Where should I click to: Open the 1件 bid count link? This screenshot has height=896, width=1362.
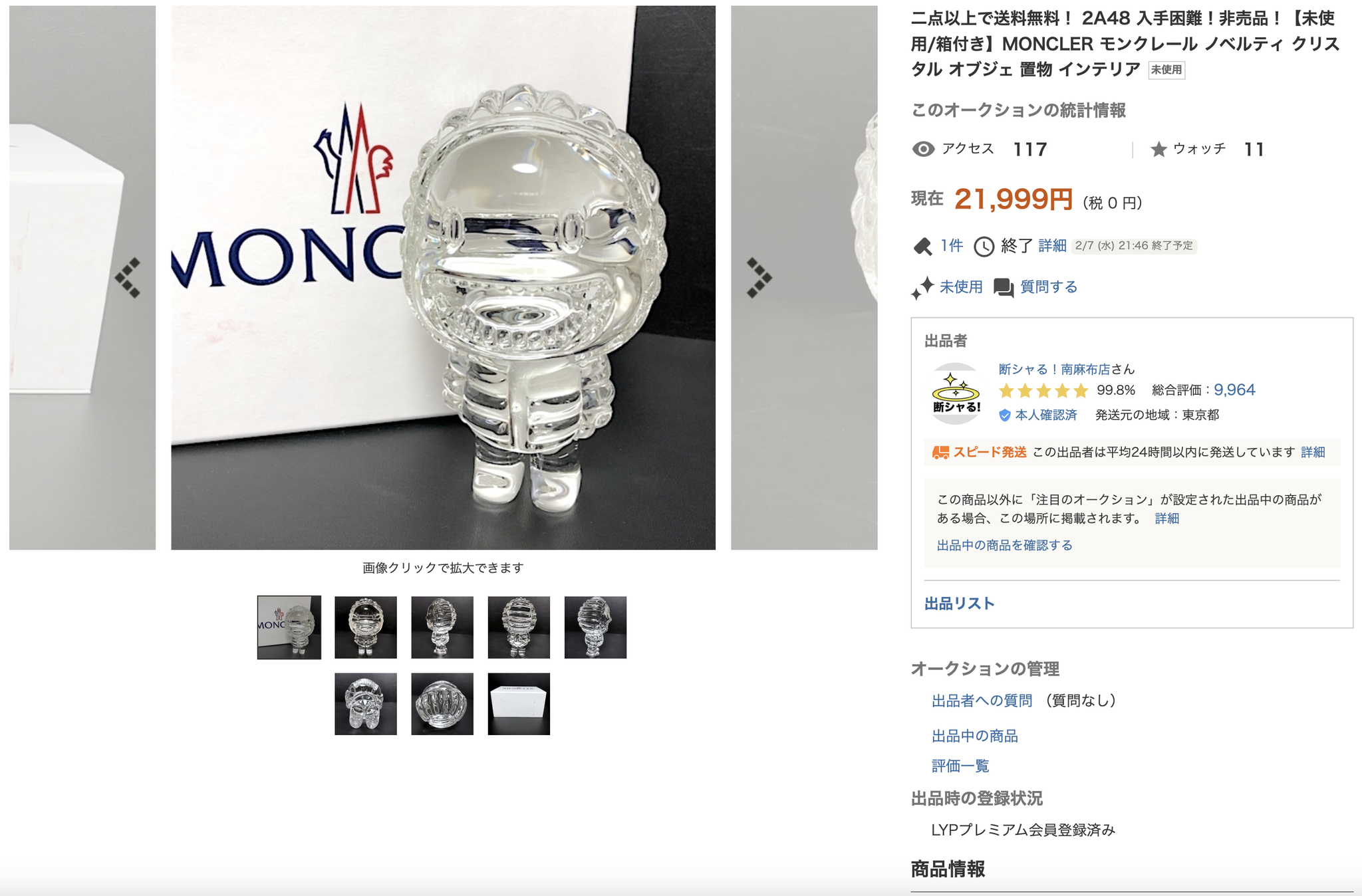[951, 246]
